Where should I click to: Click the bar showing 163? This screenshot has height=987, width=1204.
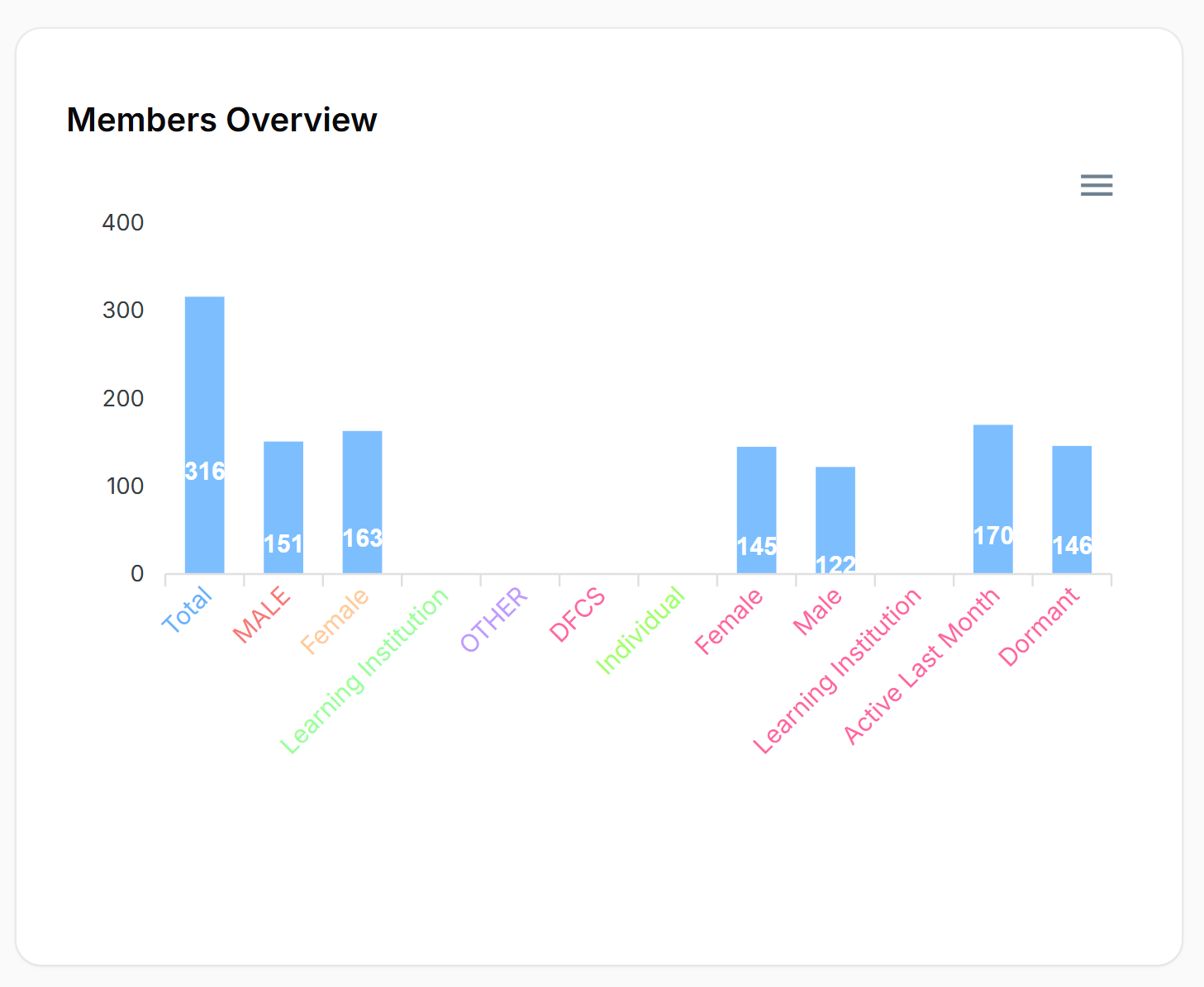pos(362,501)
